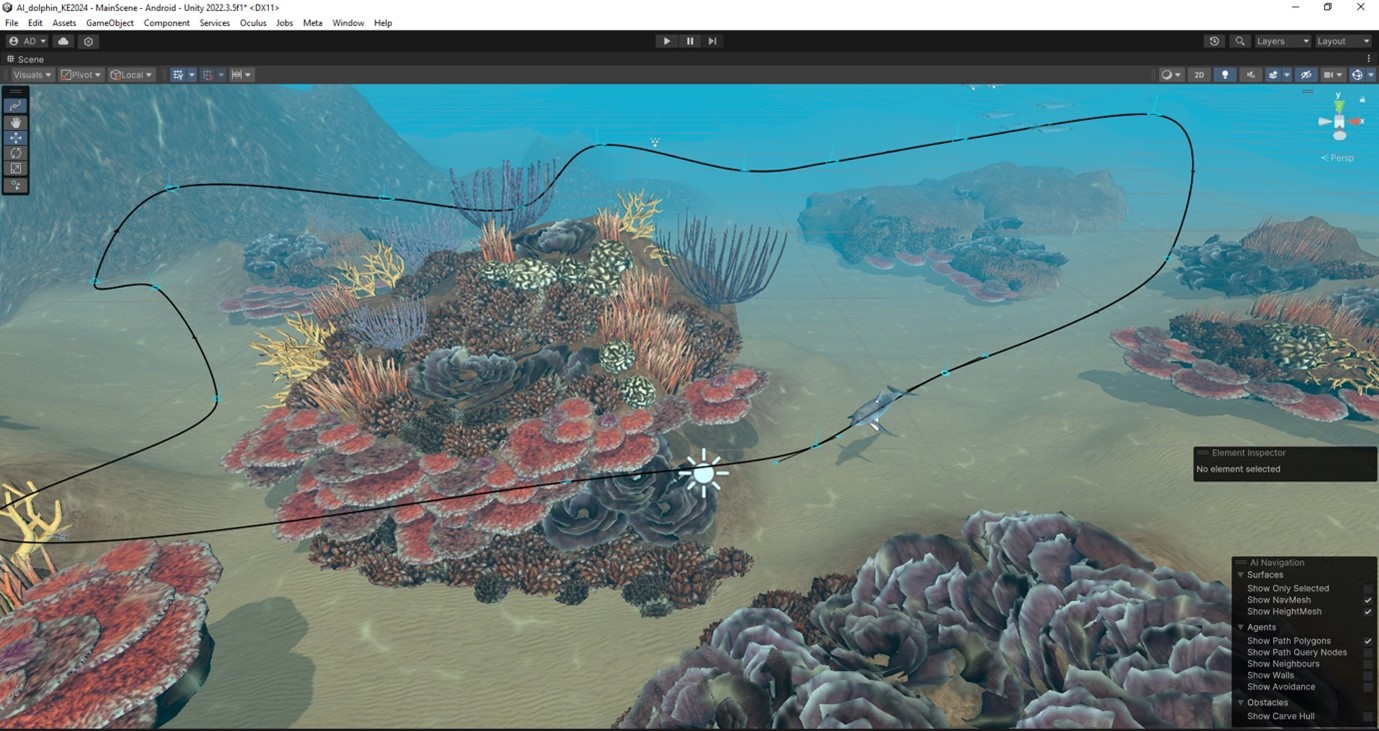Uncheck Show HeightMesh
Viewport: 1379px width, 731px height.
coord(1368,612)
